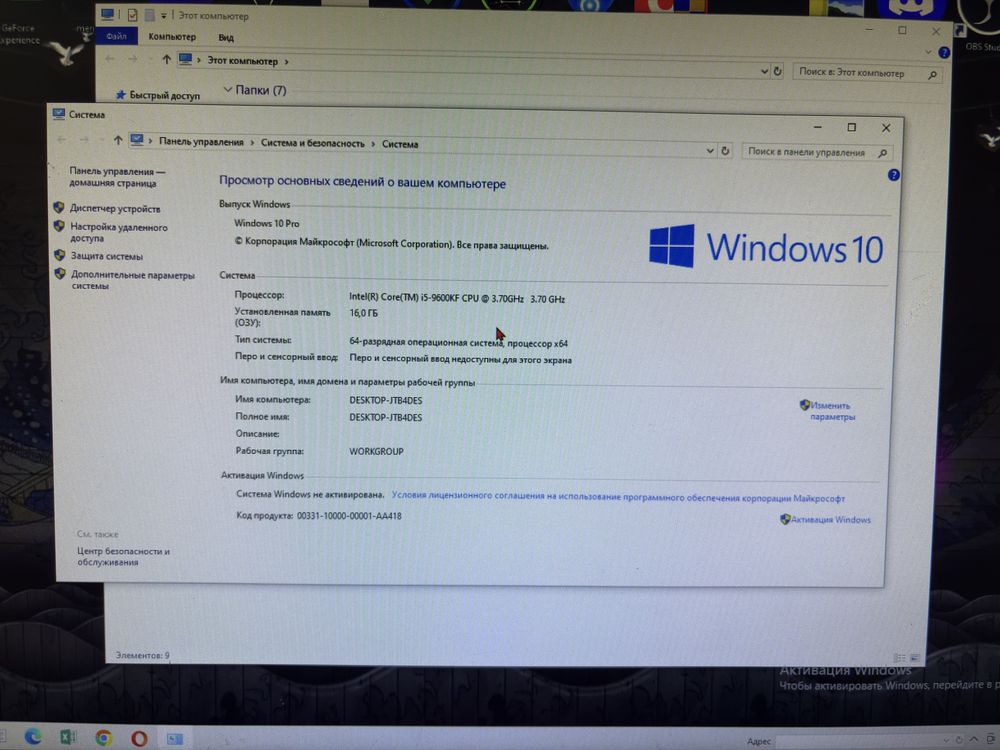Open Opera browser from the taskbar

click(x=139, y=739)
